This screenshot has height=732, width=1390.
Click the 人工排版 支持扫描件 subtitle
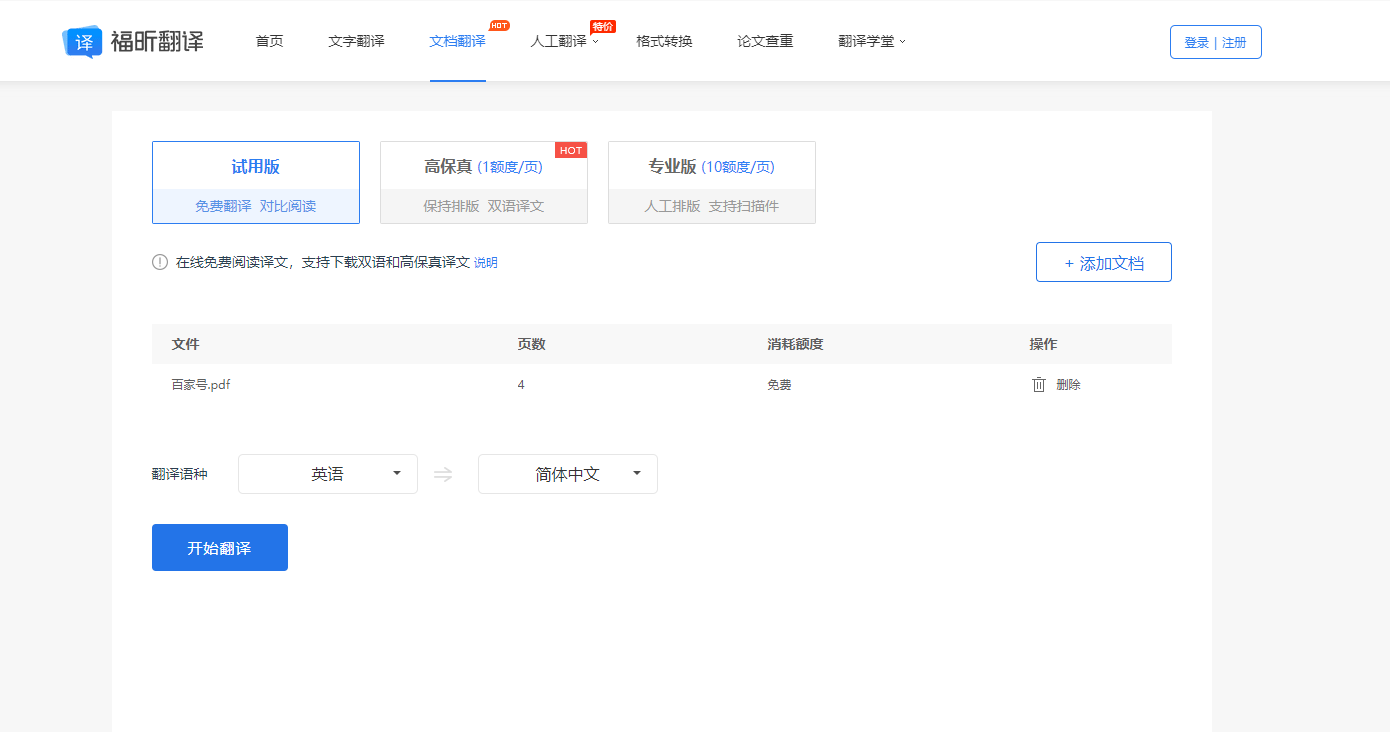712,206
